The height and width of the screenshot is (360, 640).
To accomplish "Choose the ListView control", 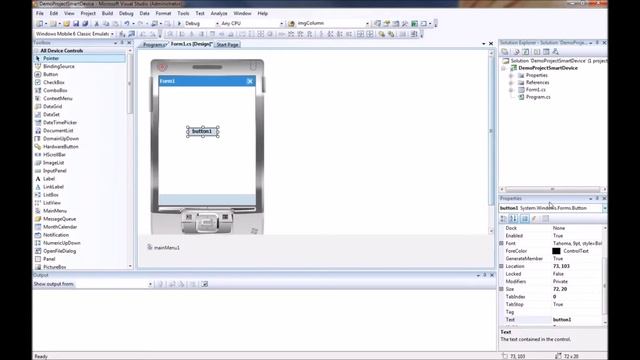I will pos(52,203).
